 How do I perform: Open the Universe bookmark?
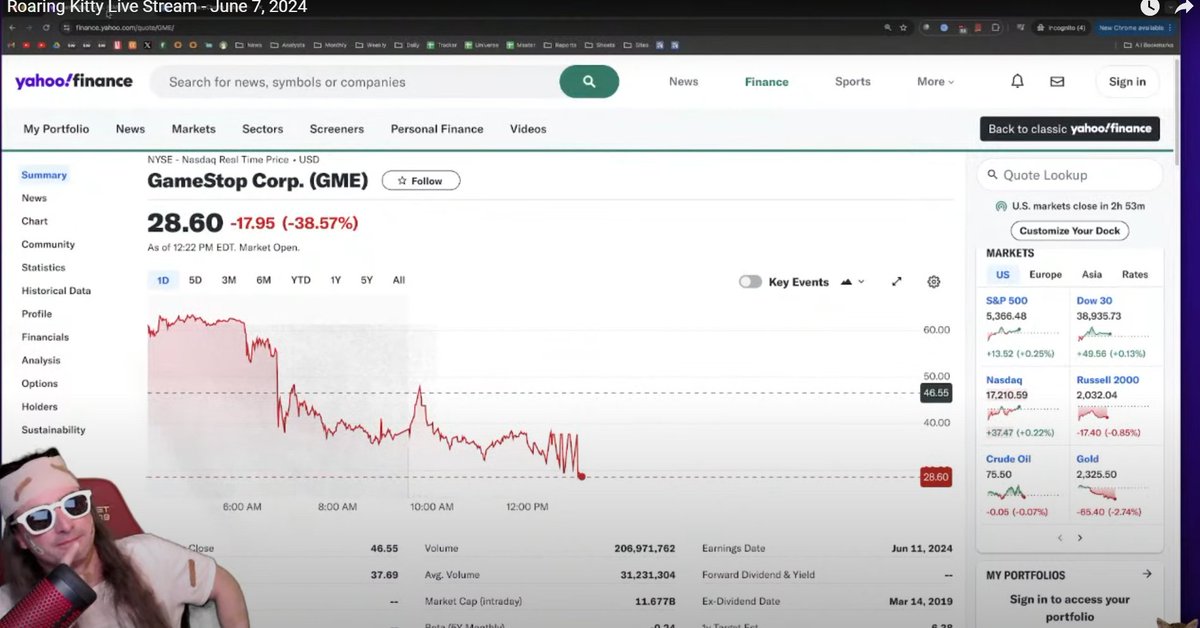pyautogui.click(x=483, y=45)
